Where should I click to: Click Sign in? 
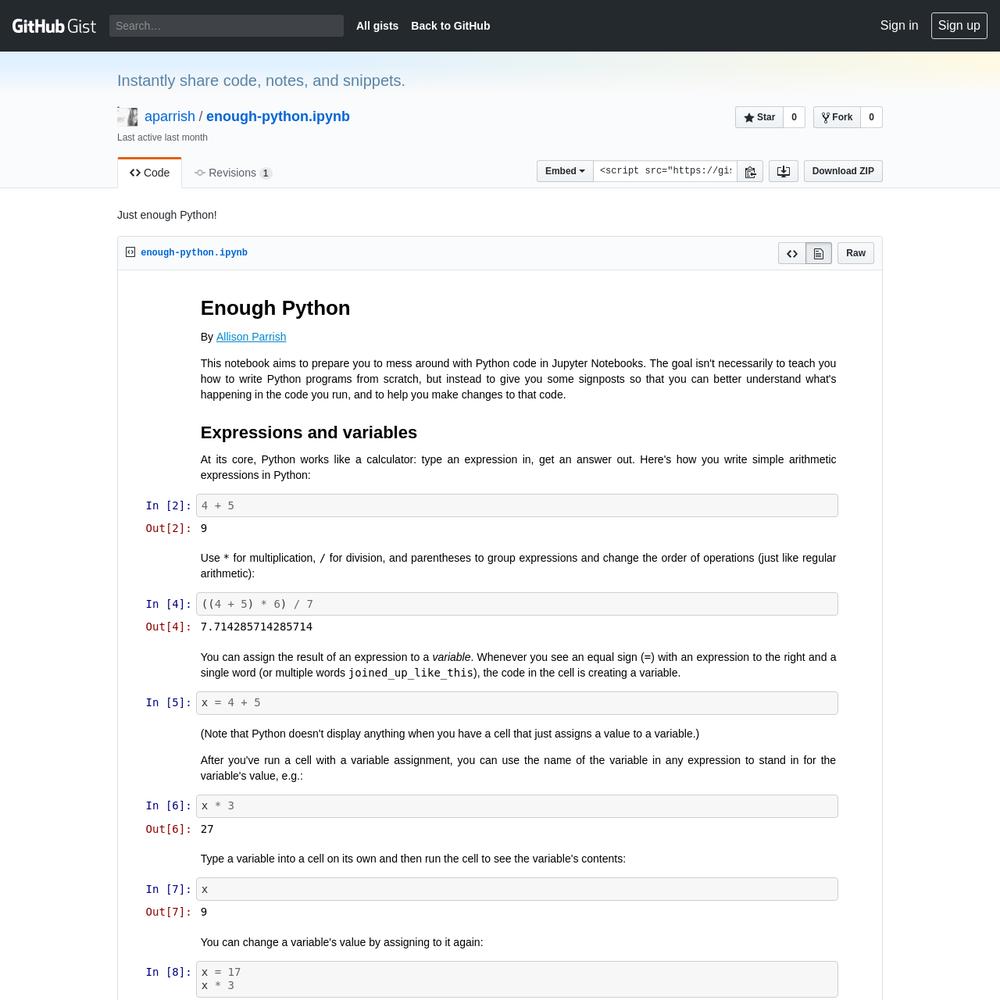899,26
